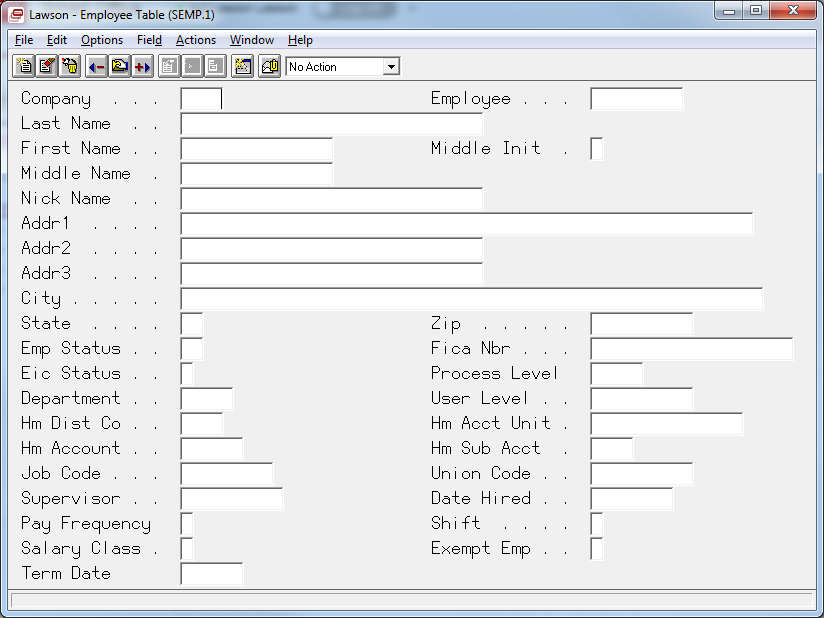Click the Term Date field
The width and height of the screenshot is (824, 618).
point(212,573)
